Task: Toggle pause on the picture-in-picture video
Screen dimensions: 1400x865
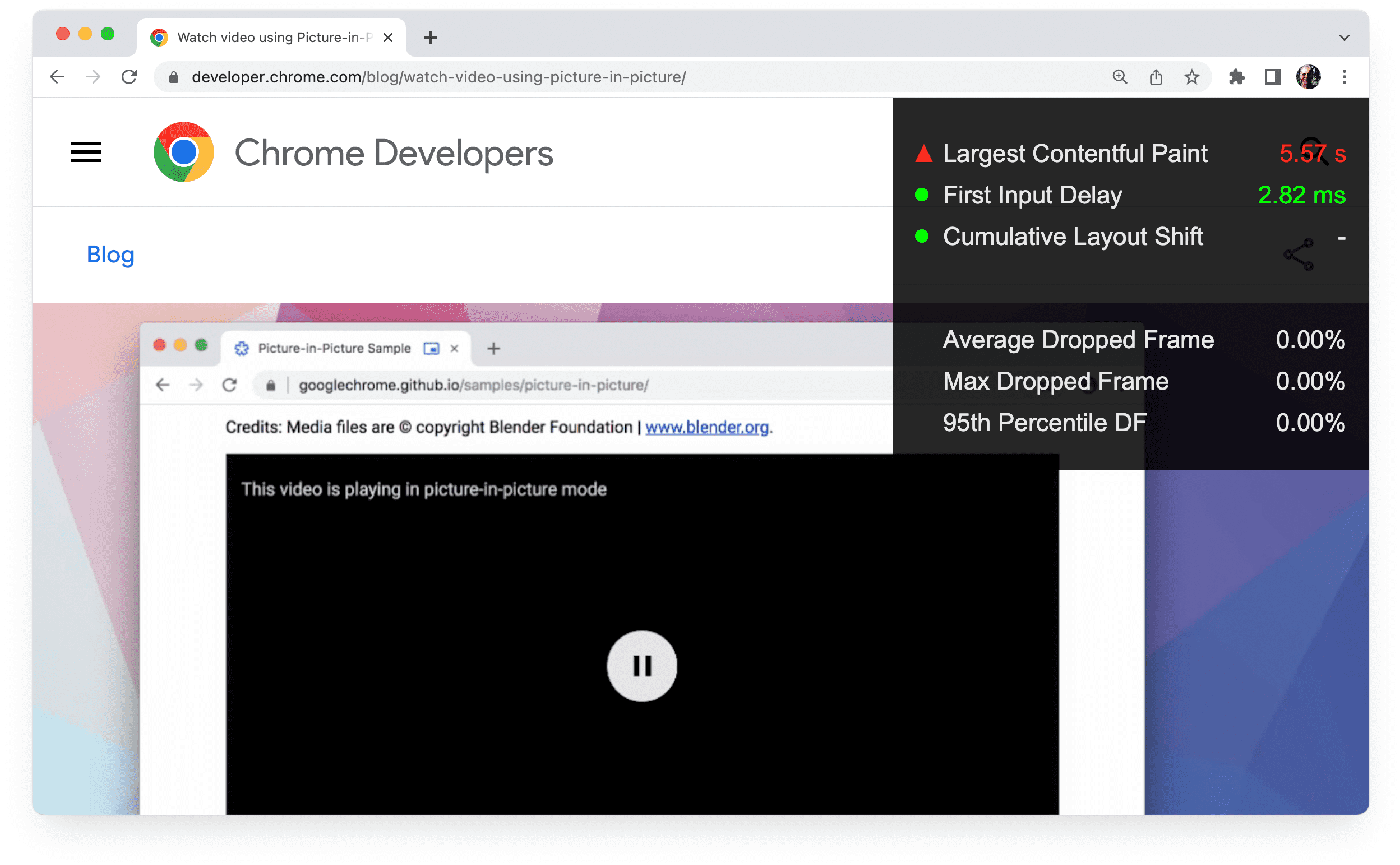Action: (x=641, y=665)
